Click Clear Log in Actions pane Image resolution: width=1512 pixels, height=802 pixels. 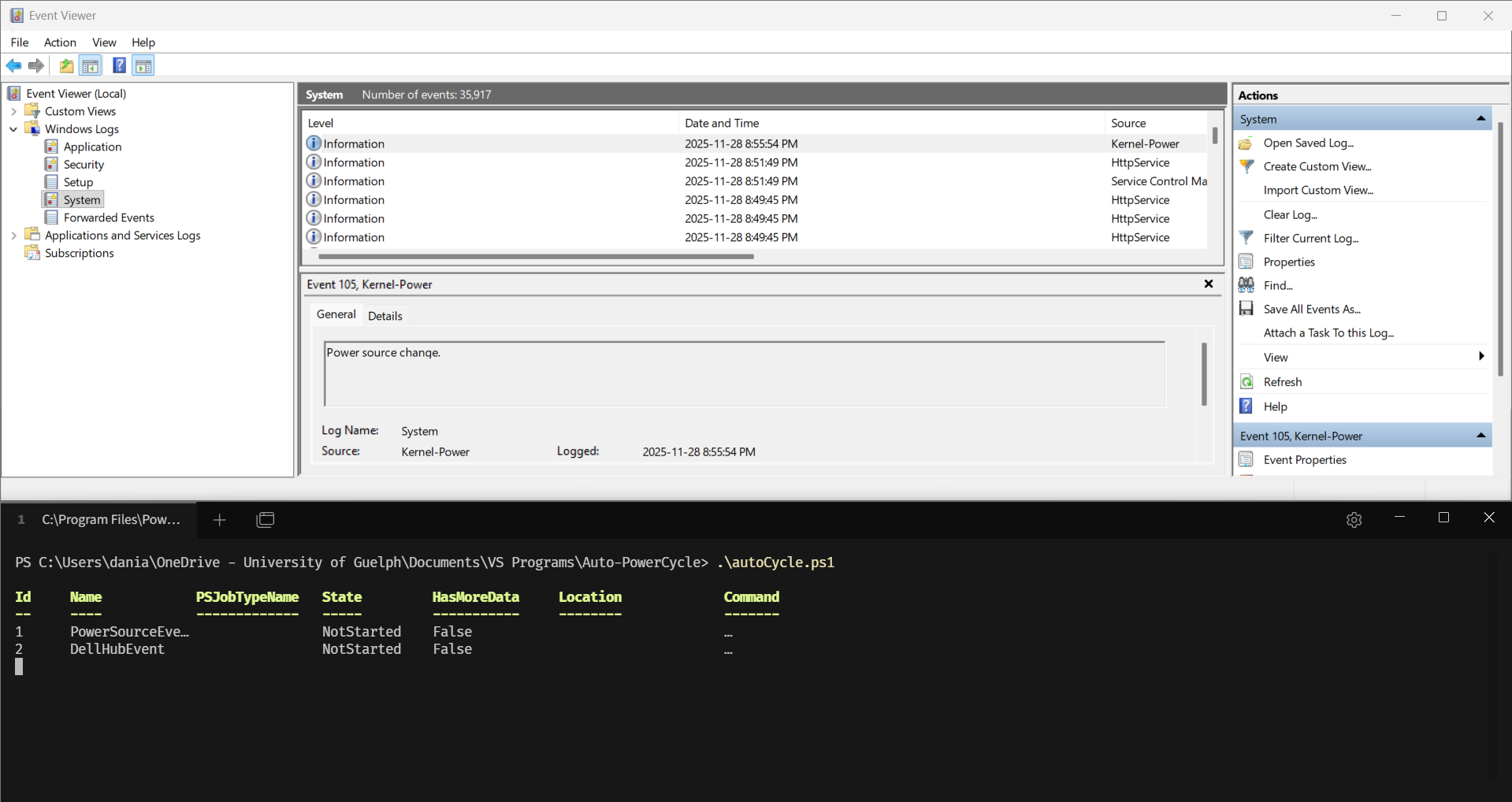coord(1290,214)
